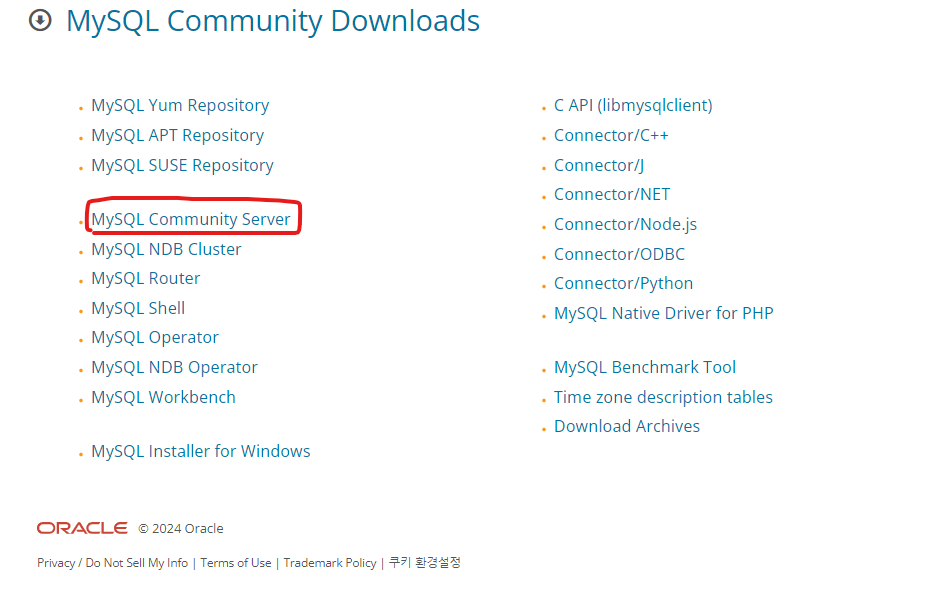Image resolution: width=949 pixels, height=590 pixels.
Task: Open Privacy / Do Not Sell My Info
Action: 113,563
